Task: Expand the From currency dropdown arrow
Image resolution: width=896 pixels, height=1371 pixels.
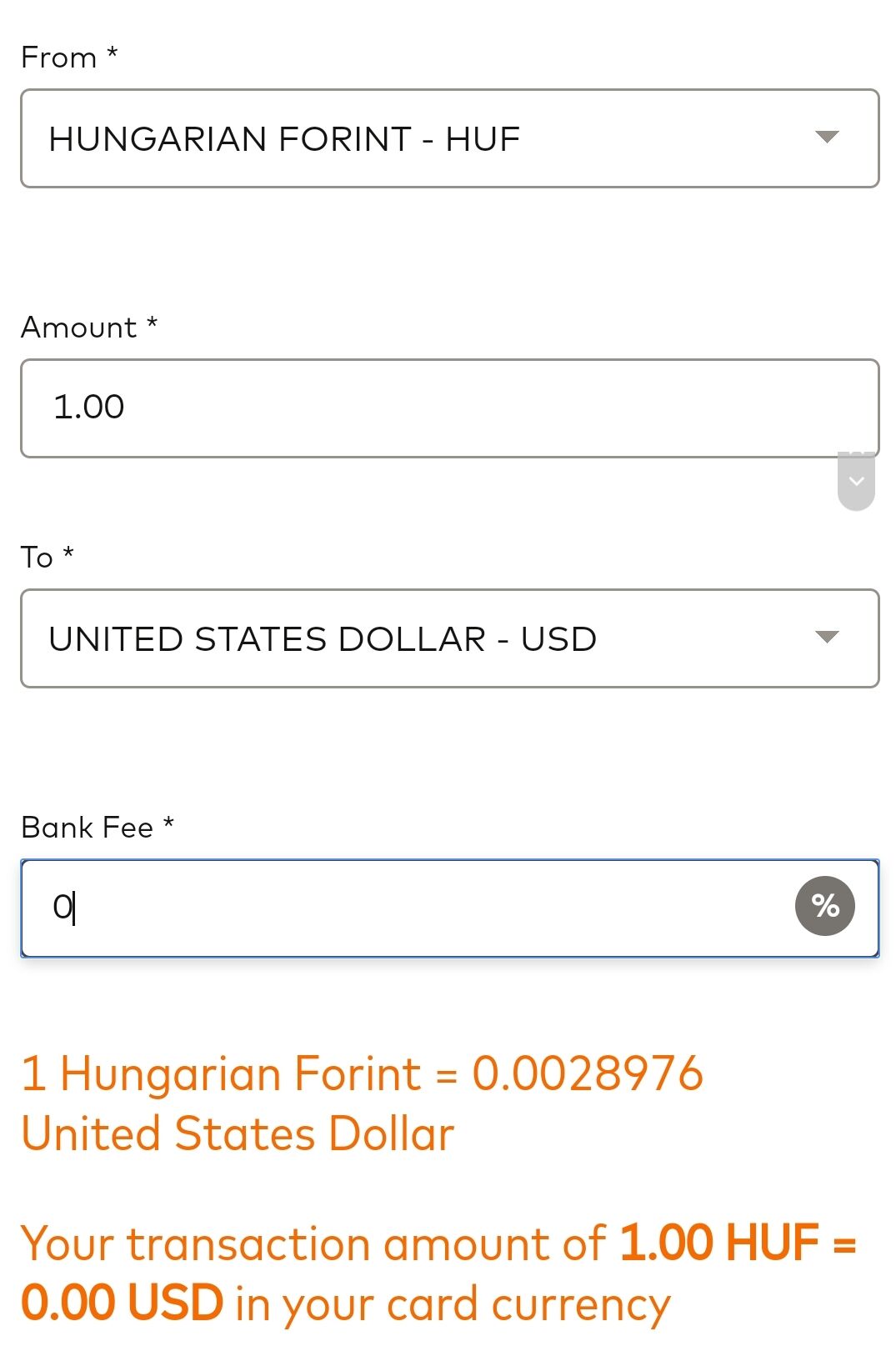Action: (x=826, y=137)
